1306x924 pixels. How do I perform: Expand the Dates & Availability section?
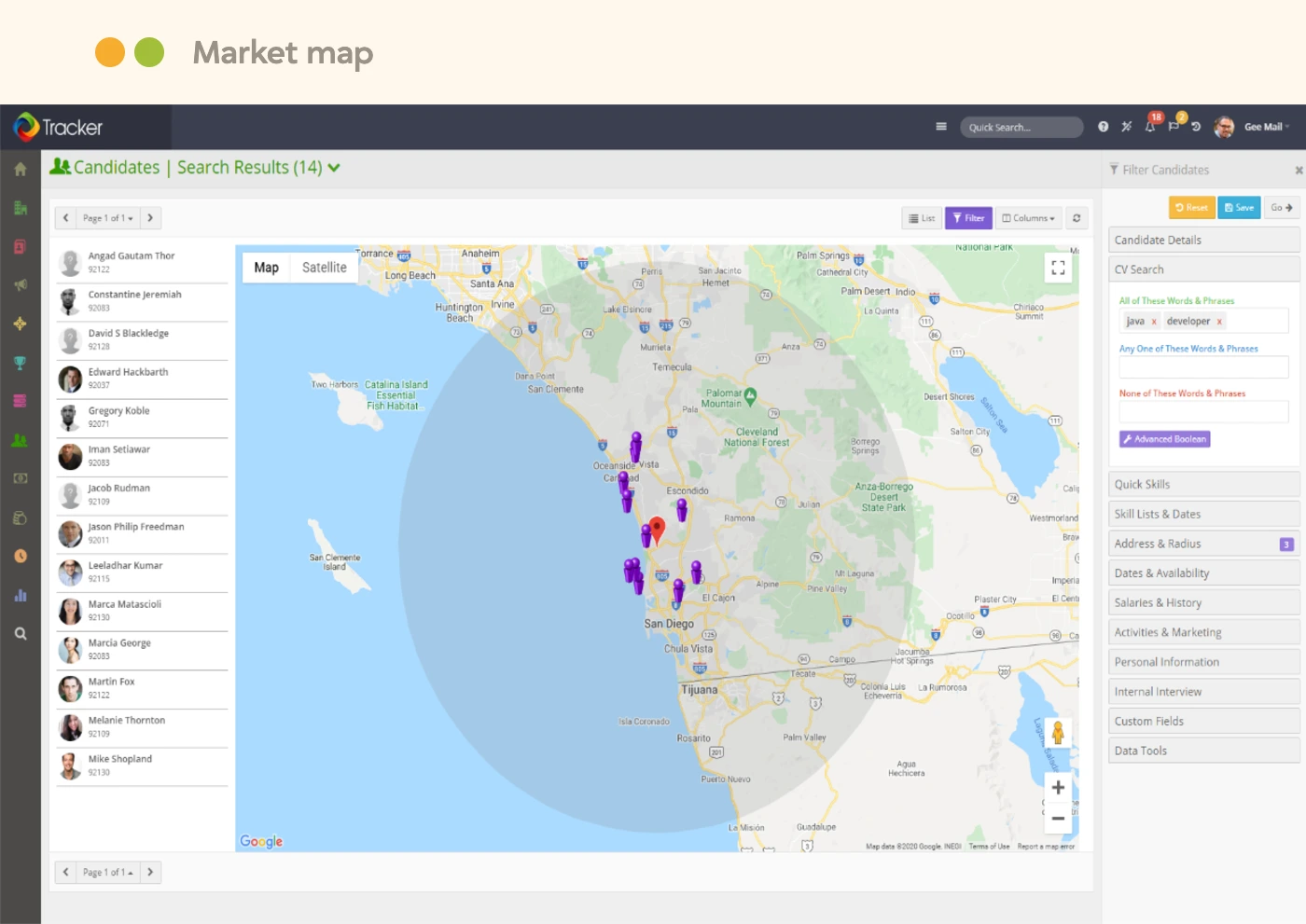click(1203, 573)
